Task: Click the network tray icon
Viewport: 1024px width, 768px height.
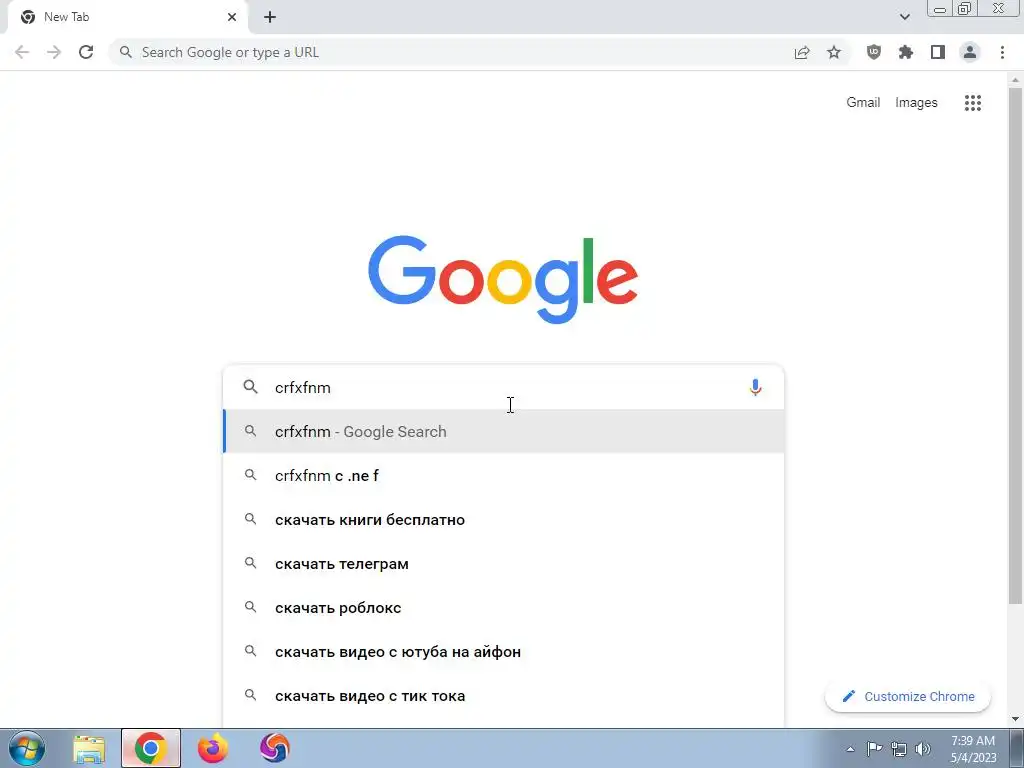Action: pos(899,749)
